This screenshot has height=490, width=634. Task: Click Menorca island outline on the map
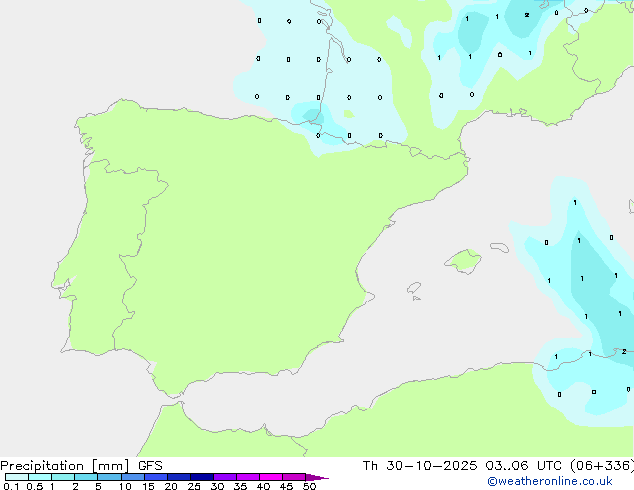point(500,247)
